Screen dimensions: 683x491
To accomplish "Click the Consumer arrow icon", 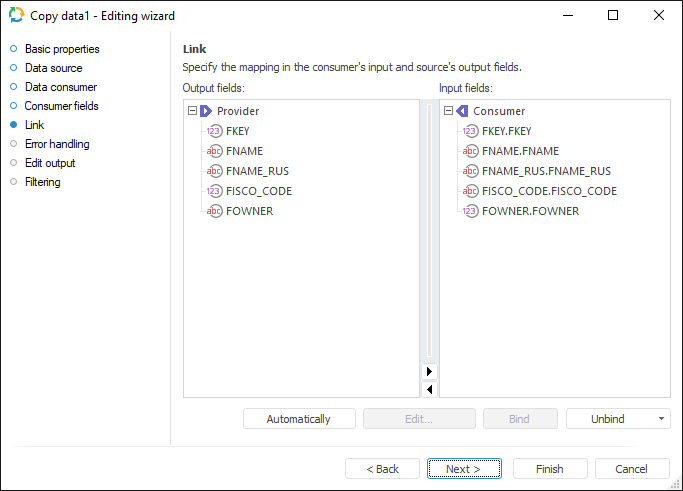I will (x=462, y=111).
